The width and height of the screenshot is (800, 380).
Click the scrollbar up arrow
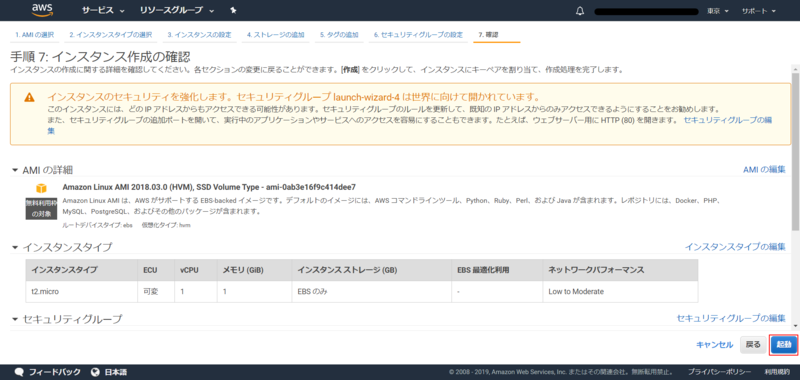click(795, 68)
